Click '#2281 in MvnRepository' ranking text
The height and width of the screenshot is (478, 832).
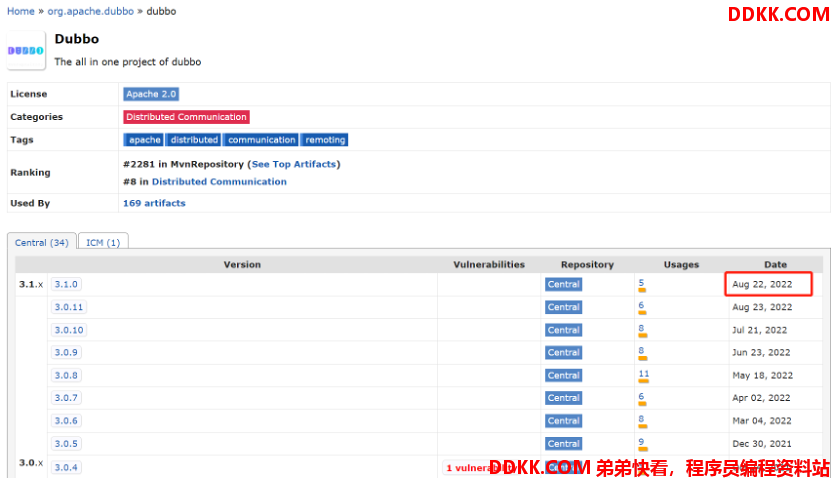183,164
